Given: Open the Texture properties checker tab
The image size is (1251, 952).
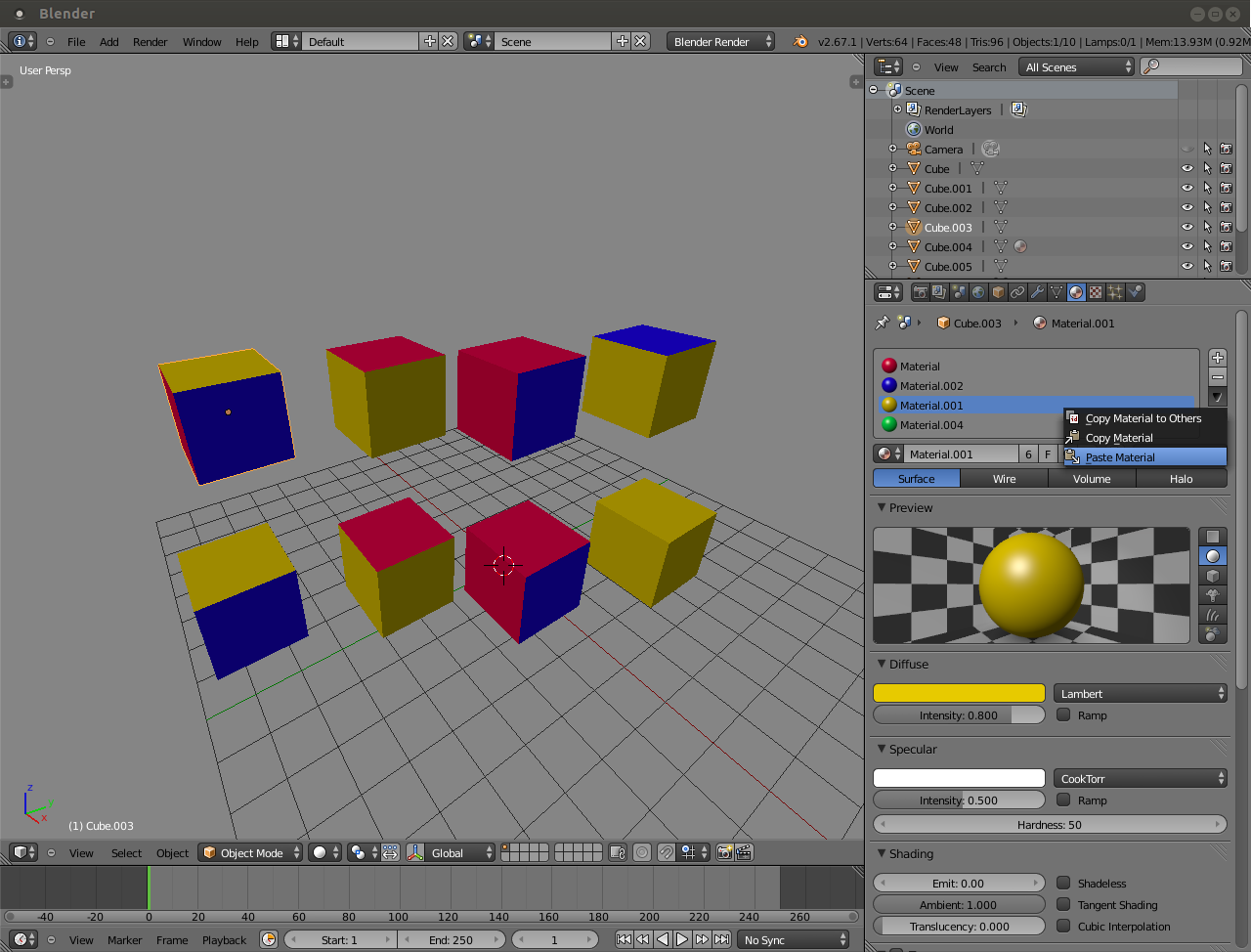Looking at the screenshot, I should [x=1096, y=292].
